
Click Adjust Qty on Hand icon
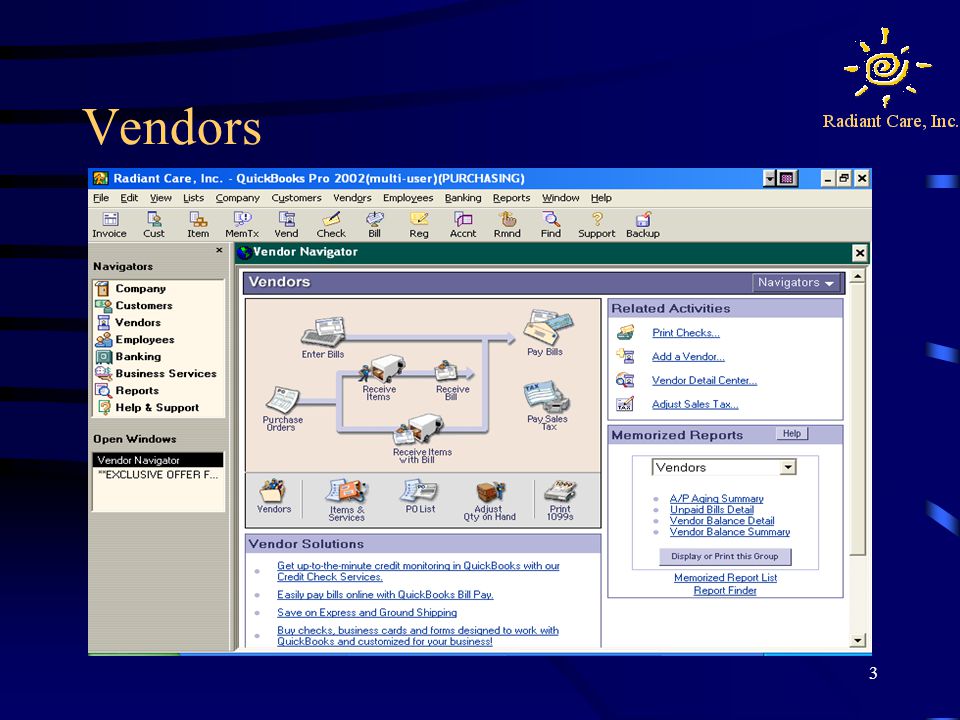pyautogui.click(x=489, y=501)
